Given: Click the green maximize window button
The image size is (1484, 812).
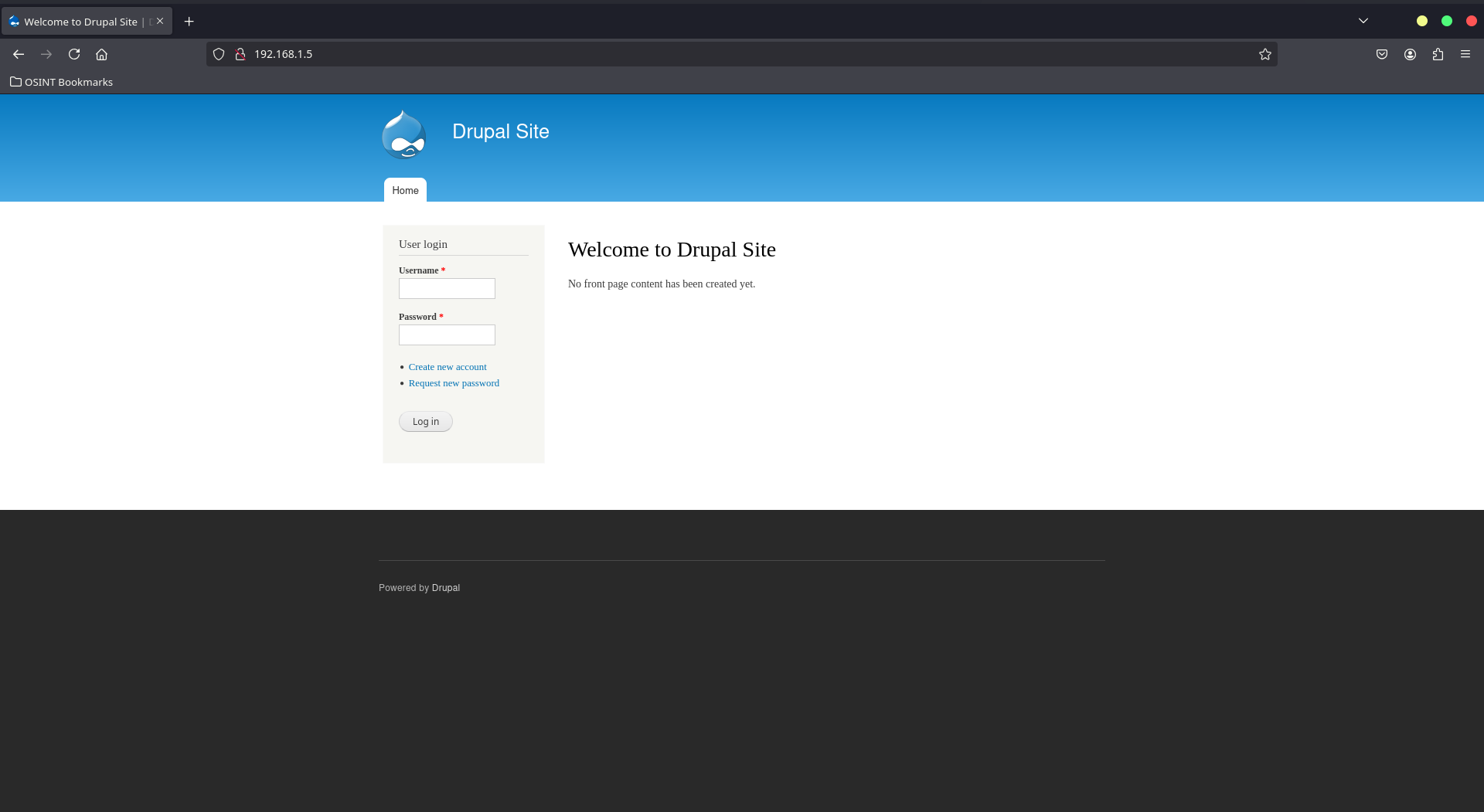Looking at the screenshot, I should click(1447, 21).
